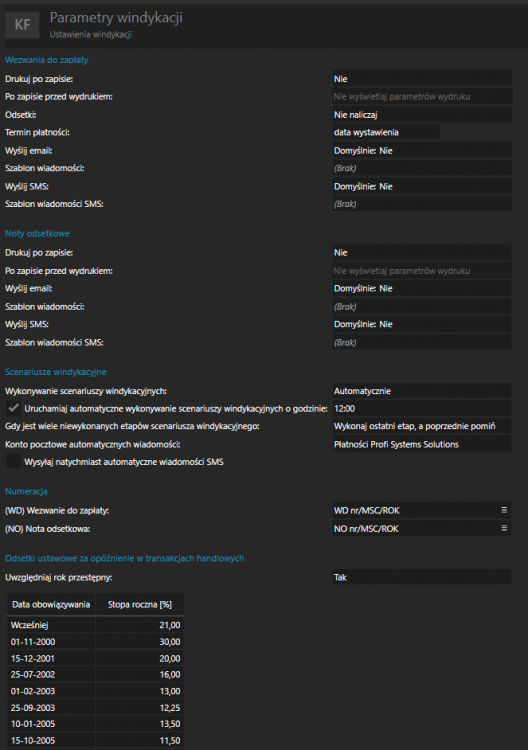
Task: Click Numeracja section heading
Action: pos(26,491)
